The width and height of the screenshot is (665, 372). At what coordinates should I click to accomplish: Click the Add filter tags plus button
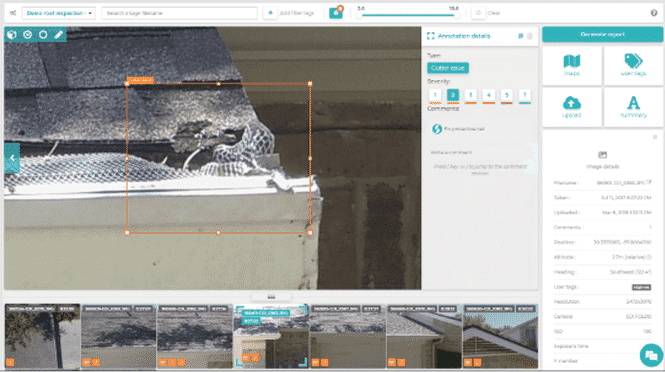coord(270,13)
